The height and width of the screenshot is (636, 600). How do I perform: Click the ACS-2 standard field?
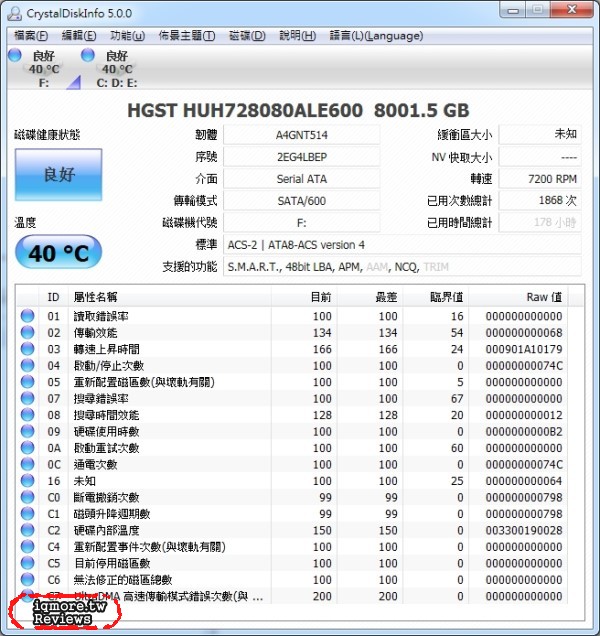402,245
